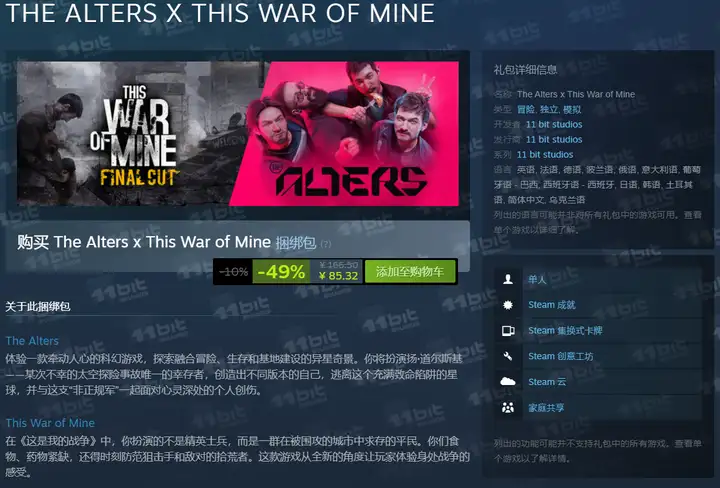Viewport: 720px width, 488px height.
Task: Click the Steam 成就 achievements label
Action: coord(551,305)
